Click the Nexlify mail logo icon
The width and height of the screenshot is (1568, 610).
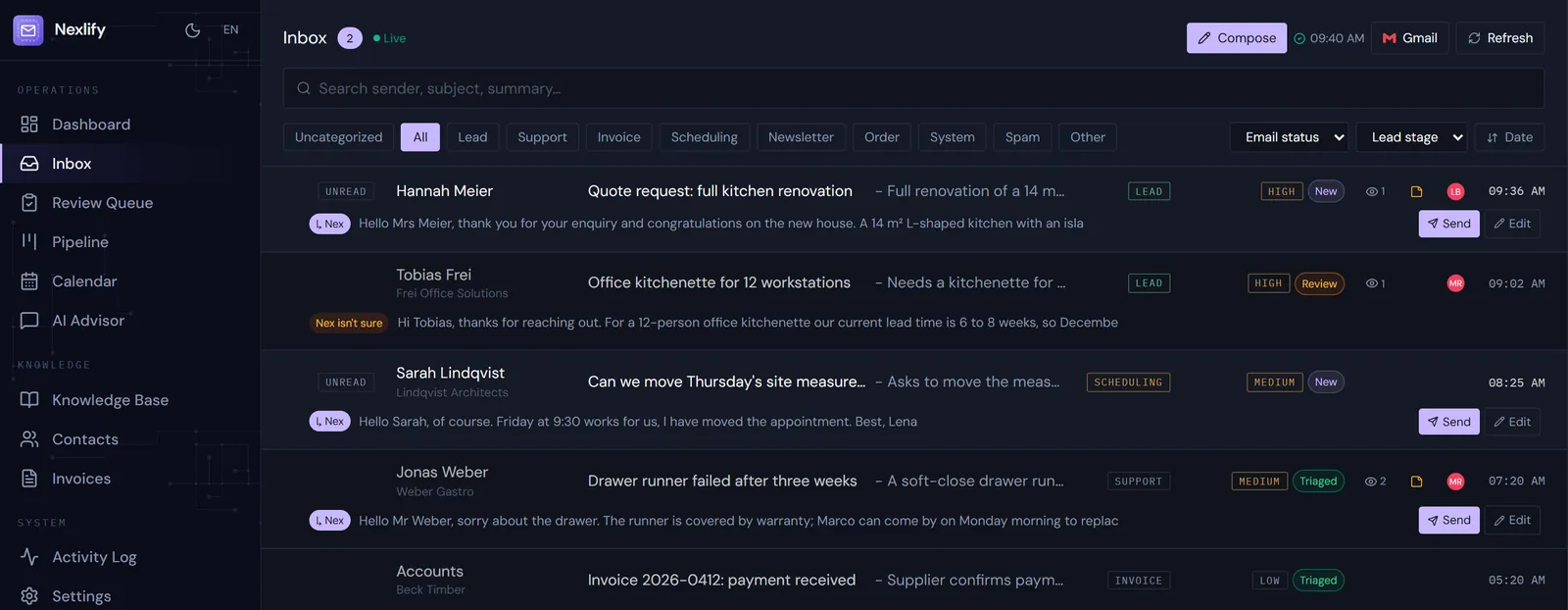[x=28, y=30]
